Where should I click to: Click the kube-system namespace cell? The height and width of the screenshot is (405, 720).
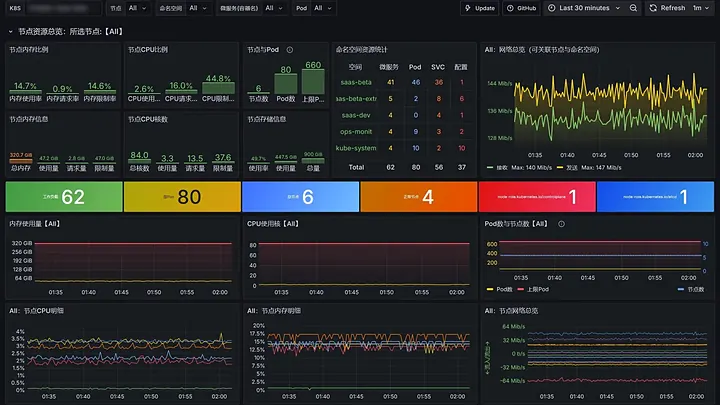pyautogui.click(x=356, y=148)
